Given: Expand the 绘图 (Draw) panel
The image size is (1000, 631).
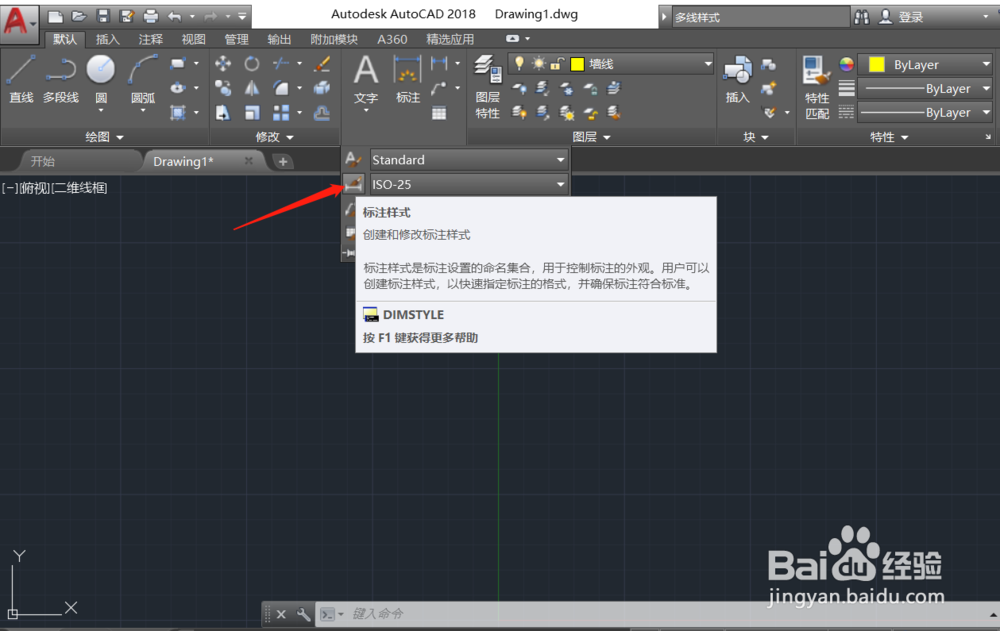Looking at the screenshot, I should tap(105, 137).
